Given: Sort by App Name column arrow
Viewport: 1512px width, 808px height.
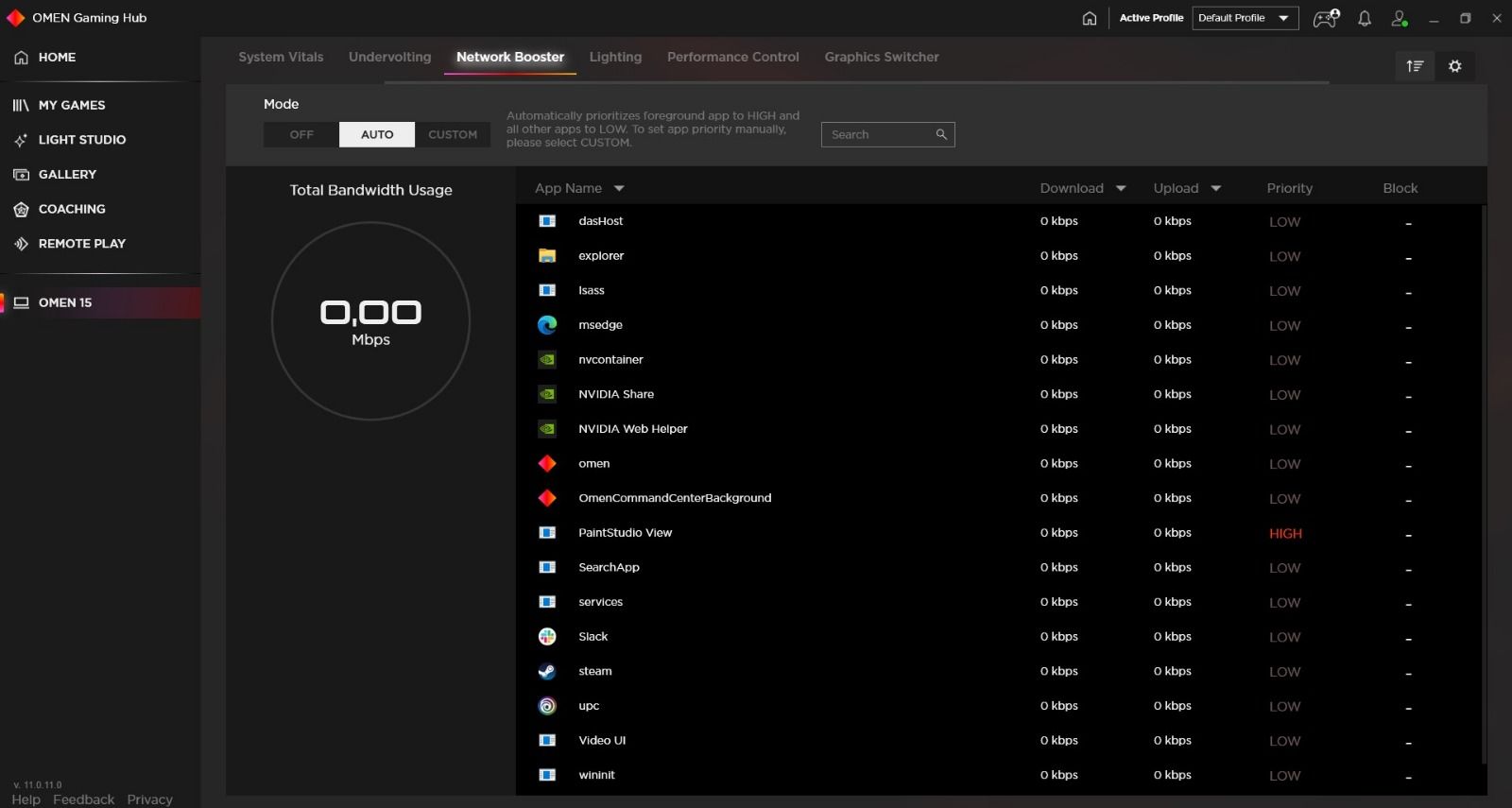Looking at the screenshot, I should 619,189.
